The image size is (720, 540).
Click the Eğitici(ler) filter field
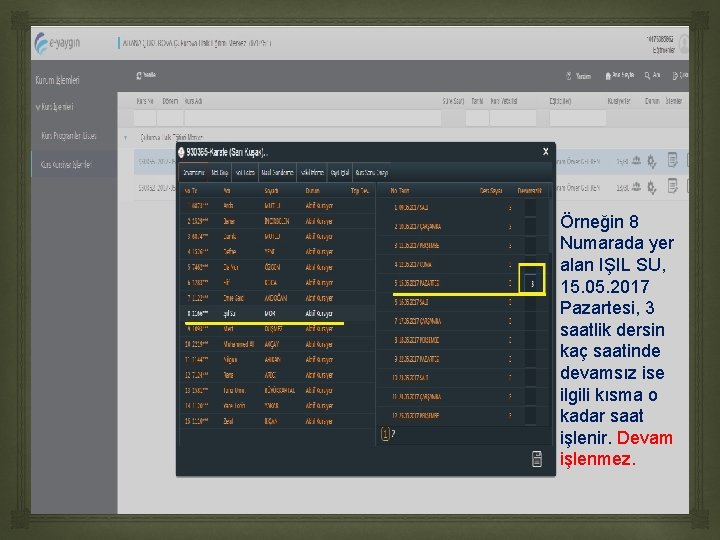pyautogui.click(x=578, y=118)
